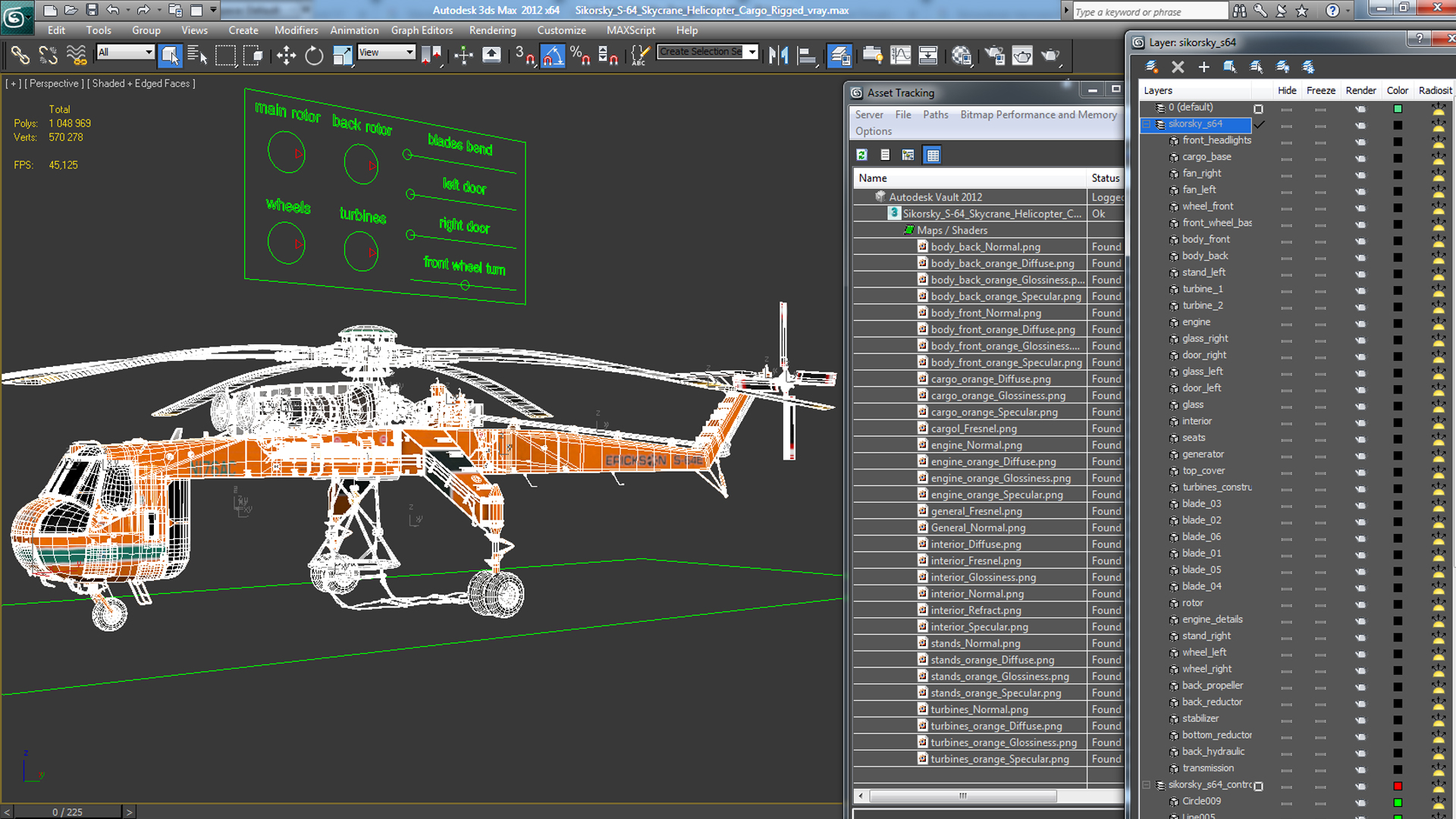
Task: Delete highlighted layer with X icon
Action: (1178, 67)
